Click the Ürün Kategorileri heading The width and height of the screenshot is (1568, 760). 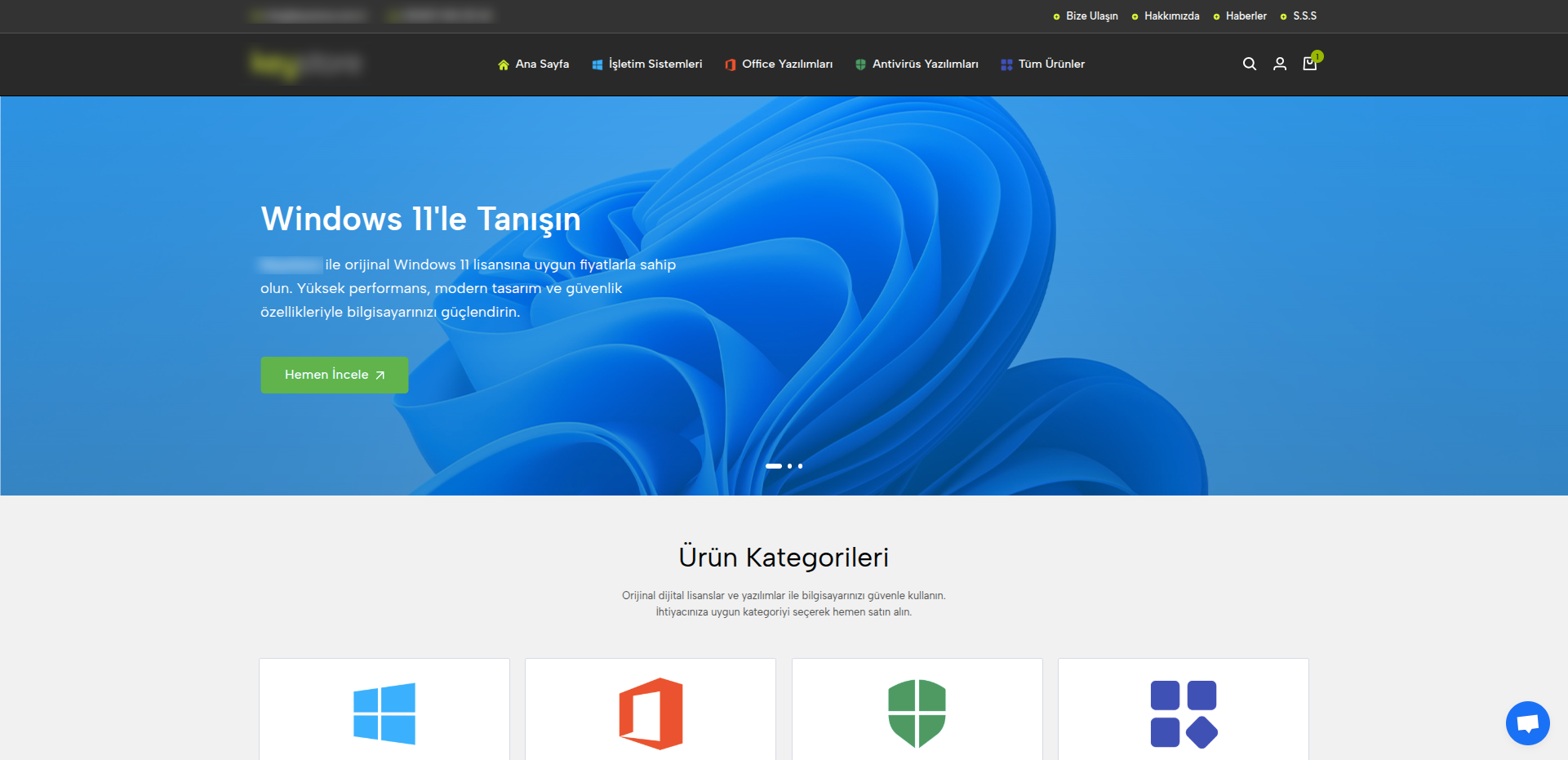coord(784,557)
